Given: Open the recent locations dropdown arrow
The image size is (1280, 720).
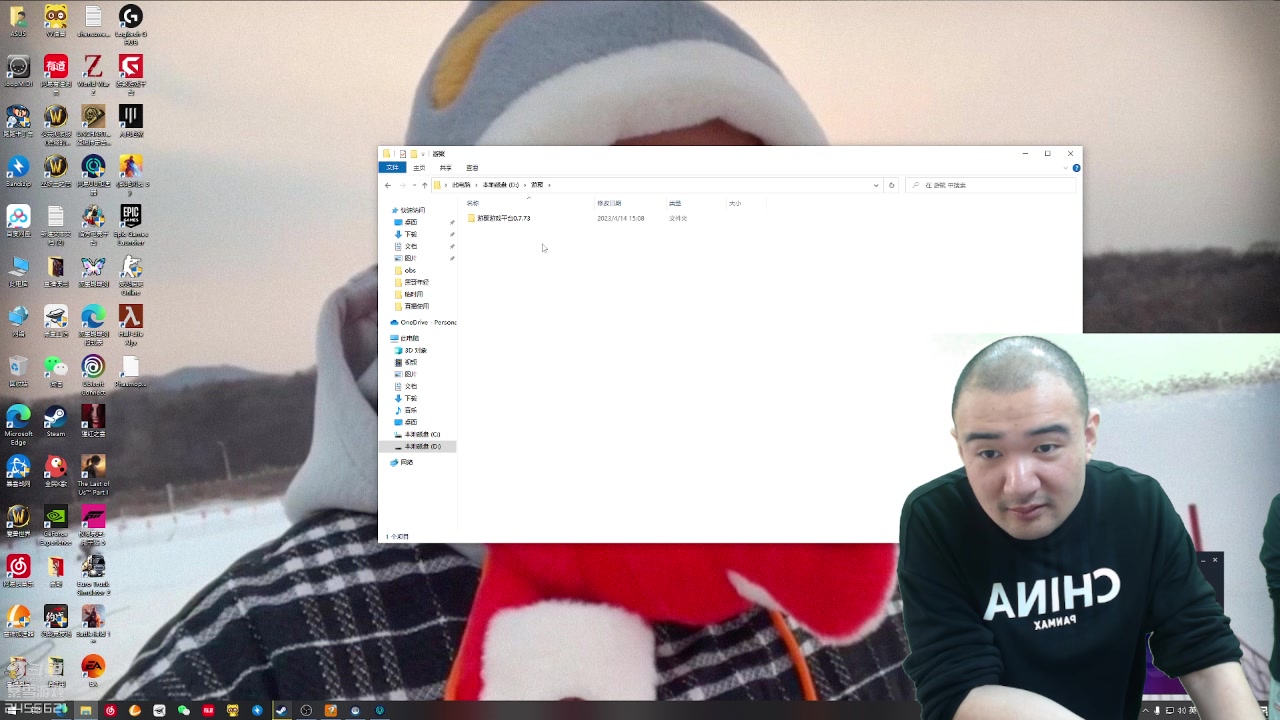Looking at the screenshot, I should [413, 185].
